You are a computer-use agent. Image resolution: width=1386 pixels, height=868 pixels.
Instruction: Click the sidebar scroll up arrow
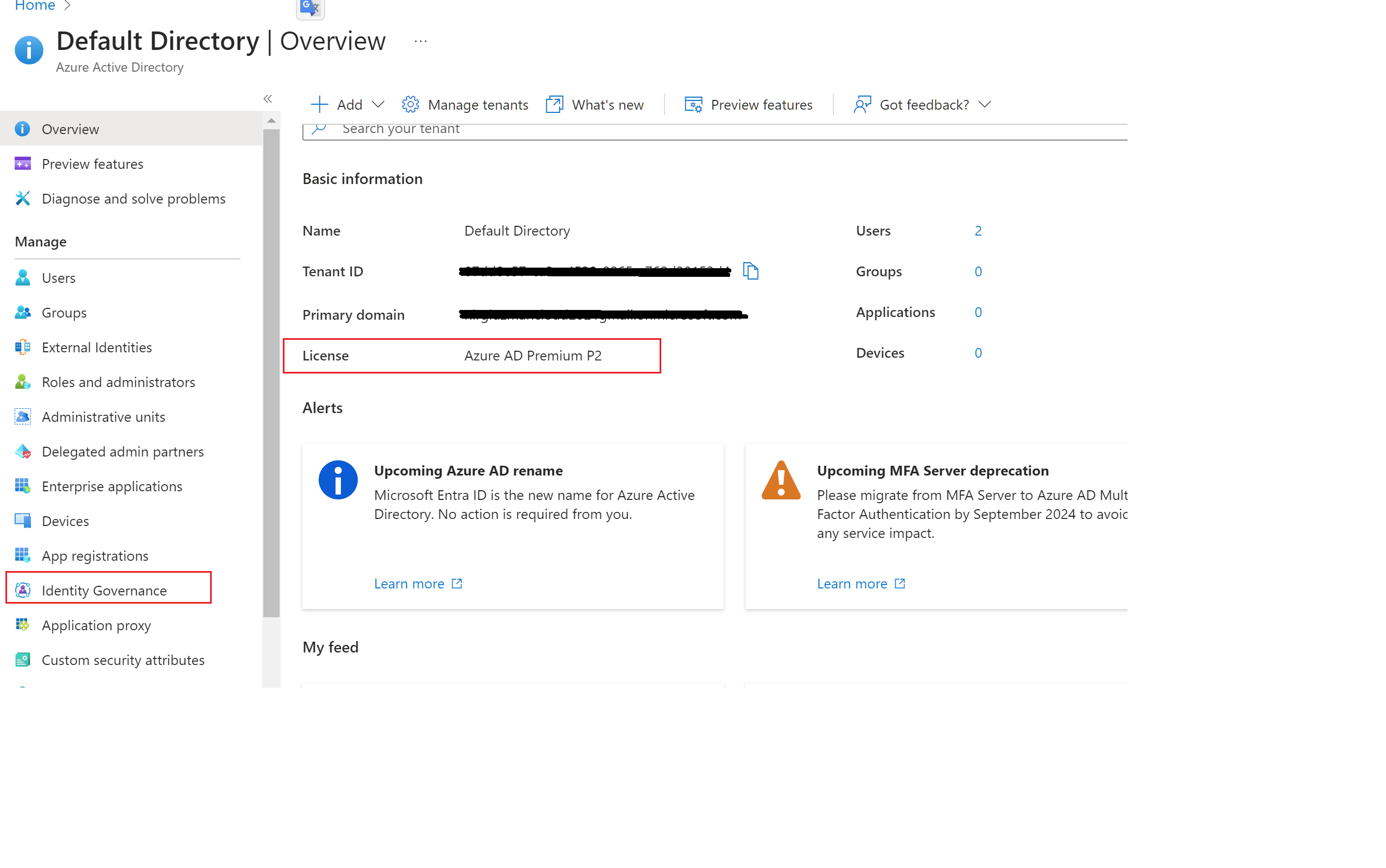tap(271, 121)
